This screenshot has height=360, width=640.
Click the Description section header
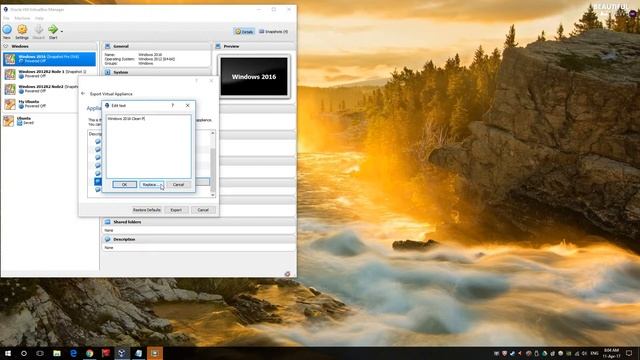point(198,239)
